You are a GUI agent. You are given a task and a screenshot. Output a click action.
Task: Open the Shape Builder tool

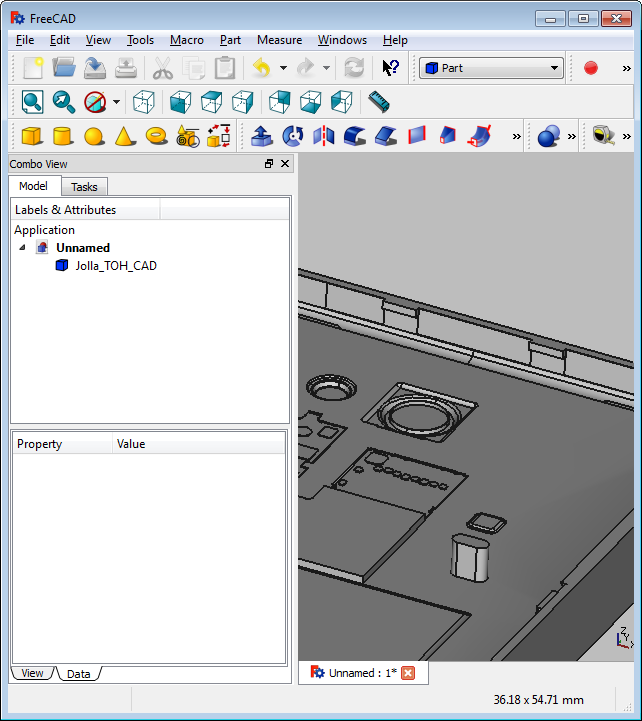(x=219, y=136)
